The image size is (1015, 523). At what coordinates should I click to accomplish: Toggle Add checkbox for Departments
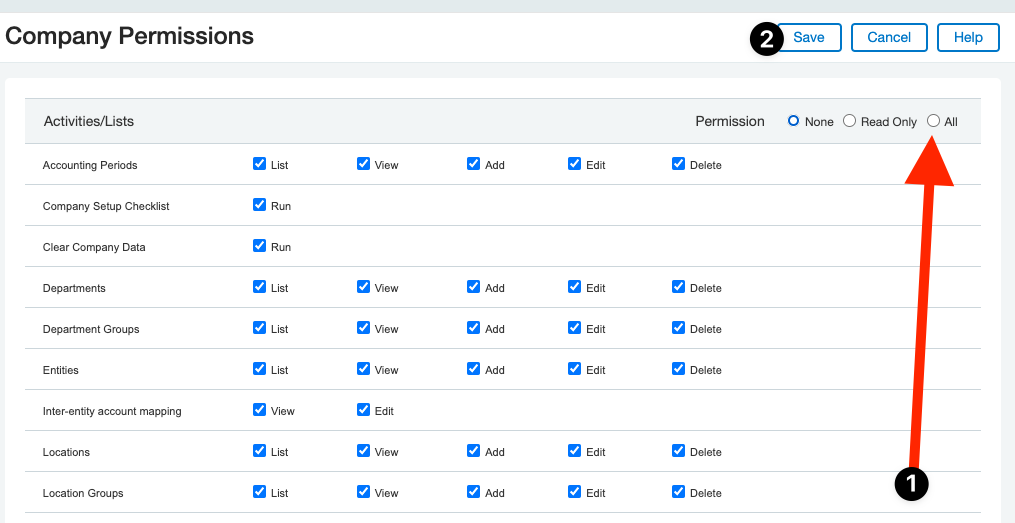click(x=473, y=287)
